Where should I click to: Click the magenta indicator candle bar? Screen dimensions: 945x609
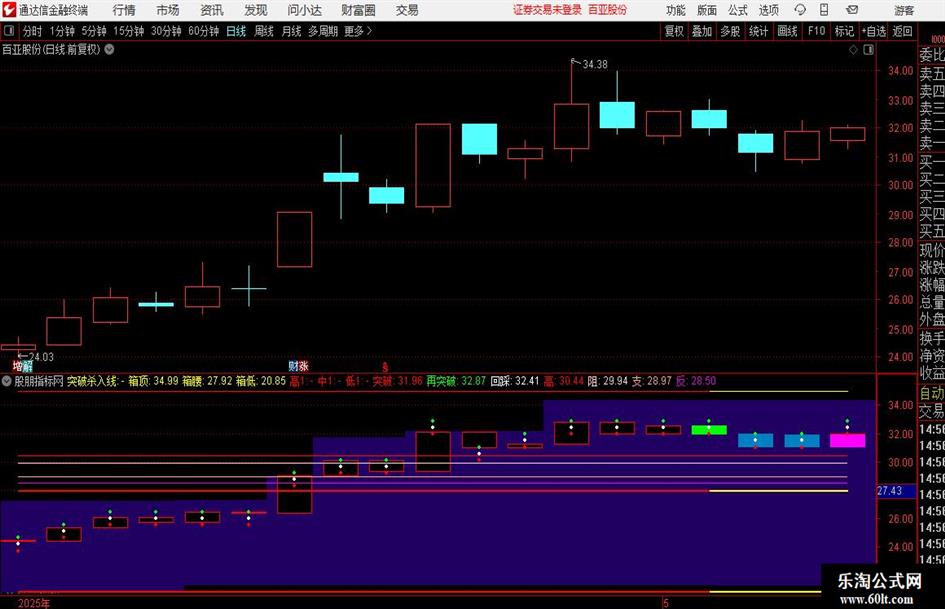coord(847,441)
